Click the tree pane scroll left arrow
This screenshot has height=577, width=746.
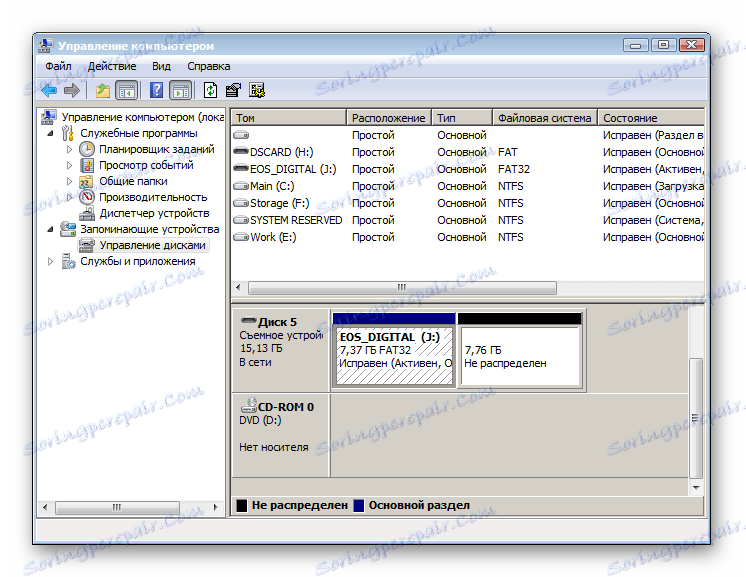coord(45,508)
